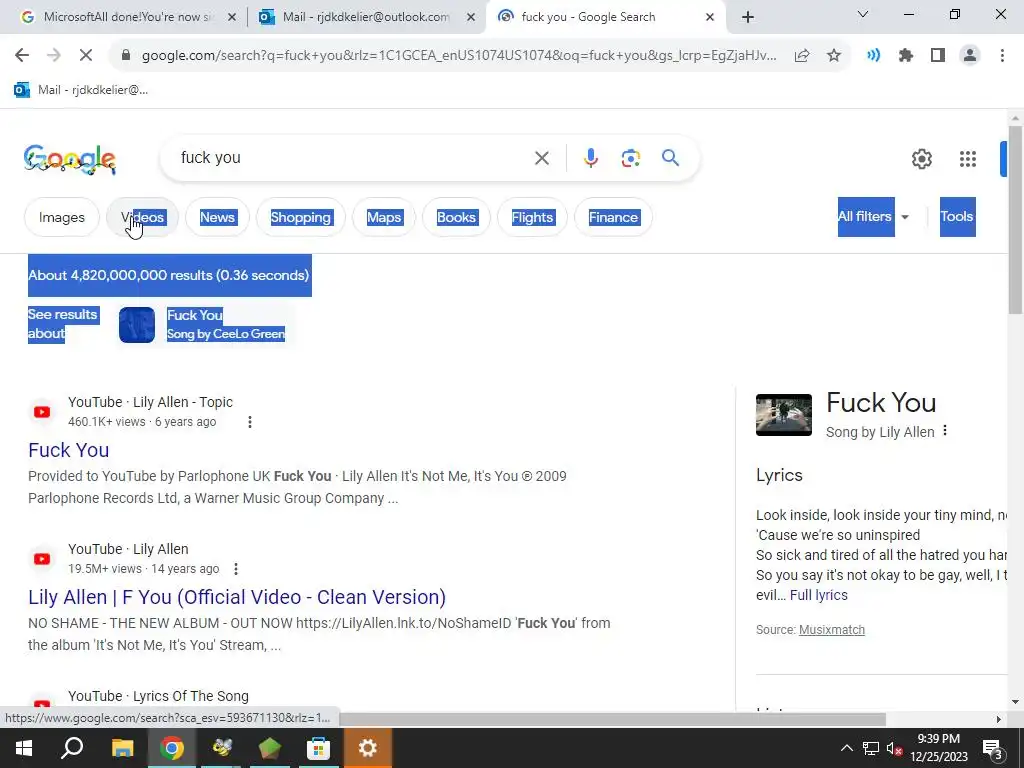Click the horizontal scrollbar at page bottom
The image size is (1024, 768).
click(612, 719)
